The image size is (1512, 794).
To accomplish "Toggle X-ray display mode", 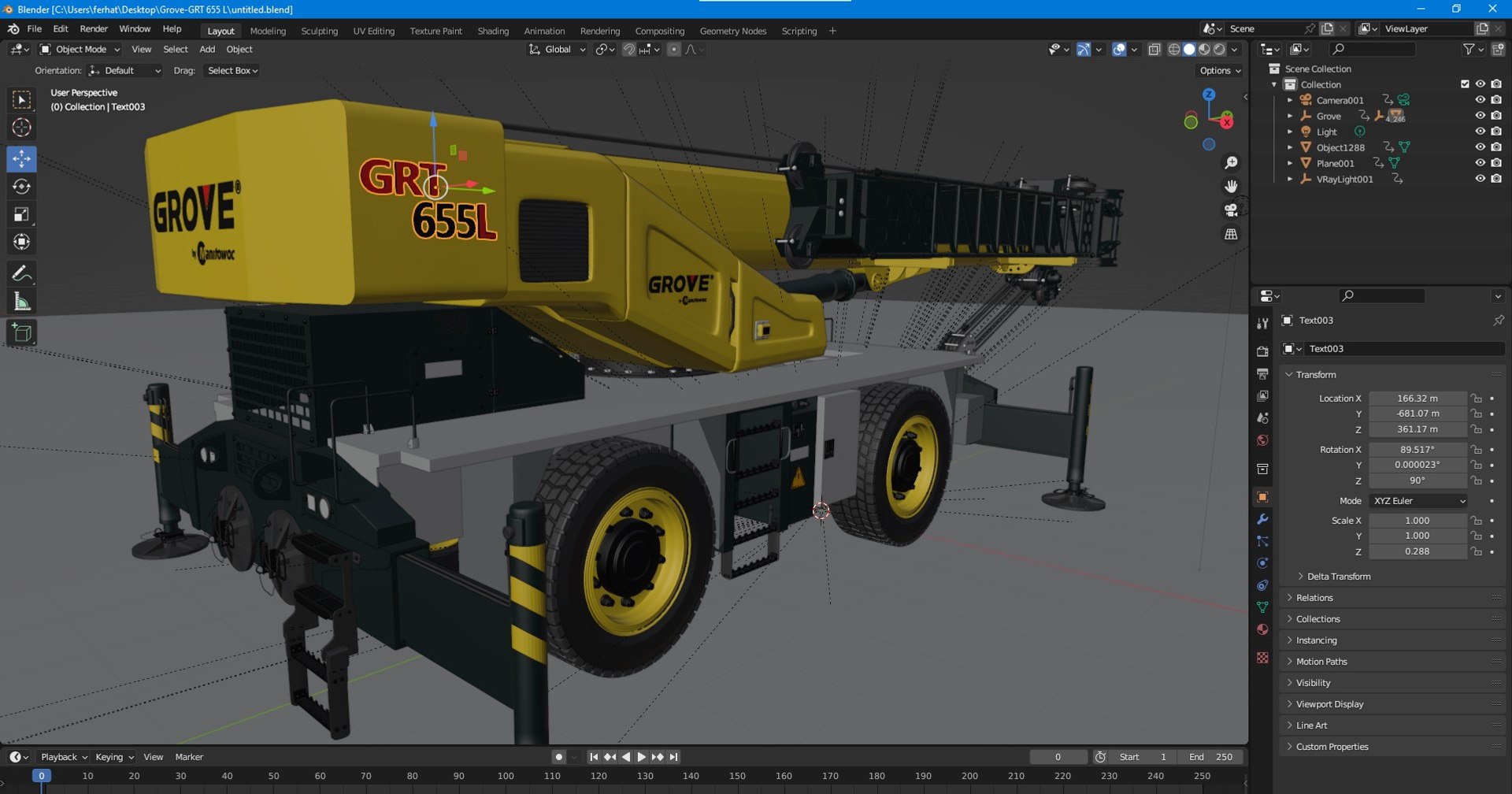I will click(1154, 50).
